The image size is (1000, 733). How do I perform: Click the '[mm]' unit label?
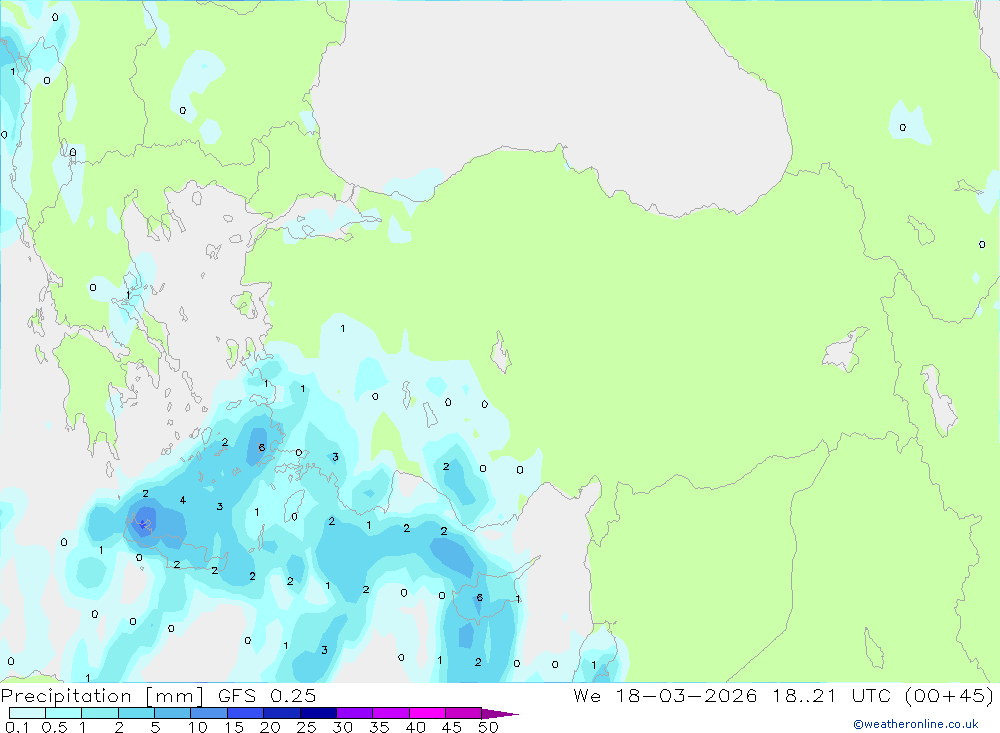pyautogui.click(x=175, y=696)
